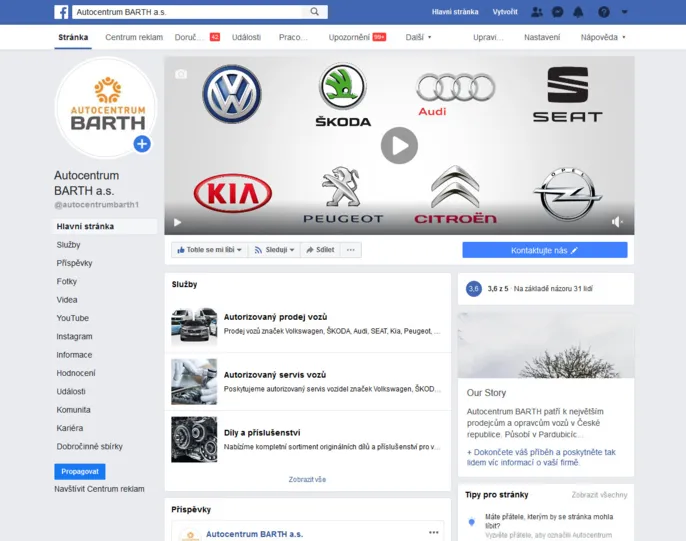The image size is (686, 541).
Task: Click the Autocentrum BARTH profile picture
Action: tap(106, 106)
